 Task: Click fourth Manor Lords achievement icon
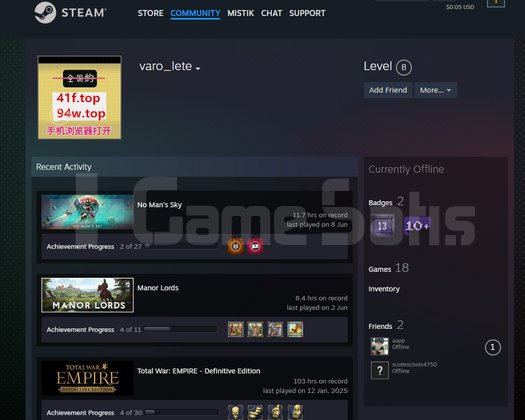(295, 329)
